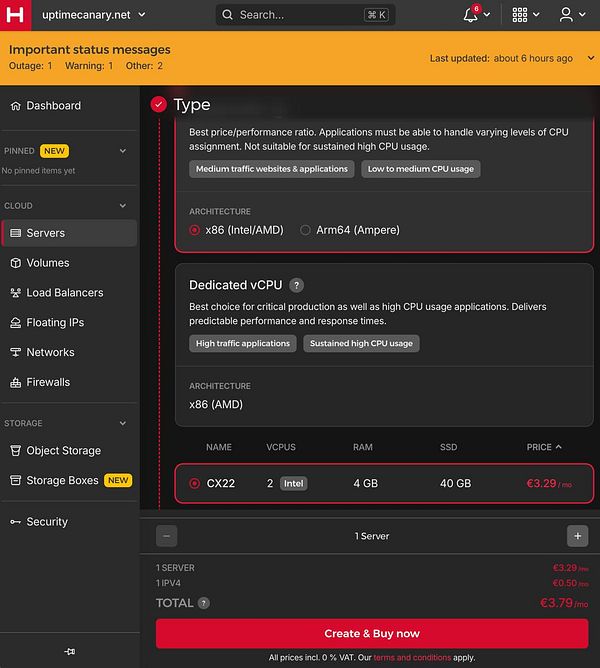Select the Dedicated vCPU card

[384, 345]
